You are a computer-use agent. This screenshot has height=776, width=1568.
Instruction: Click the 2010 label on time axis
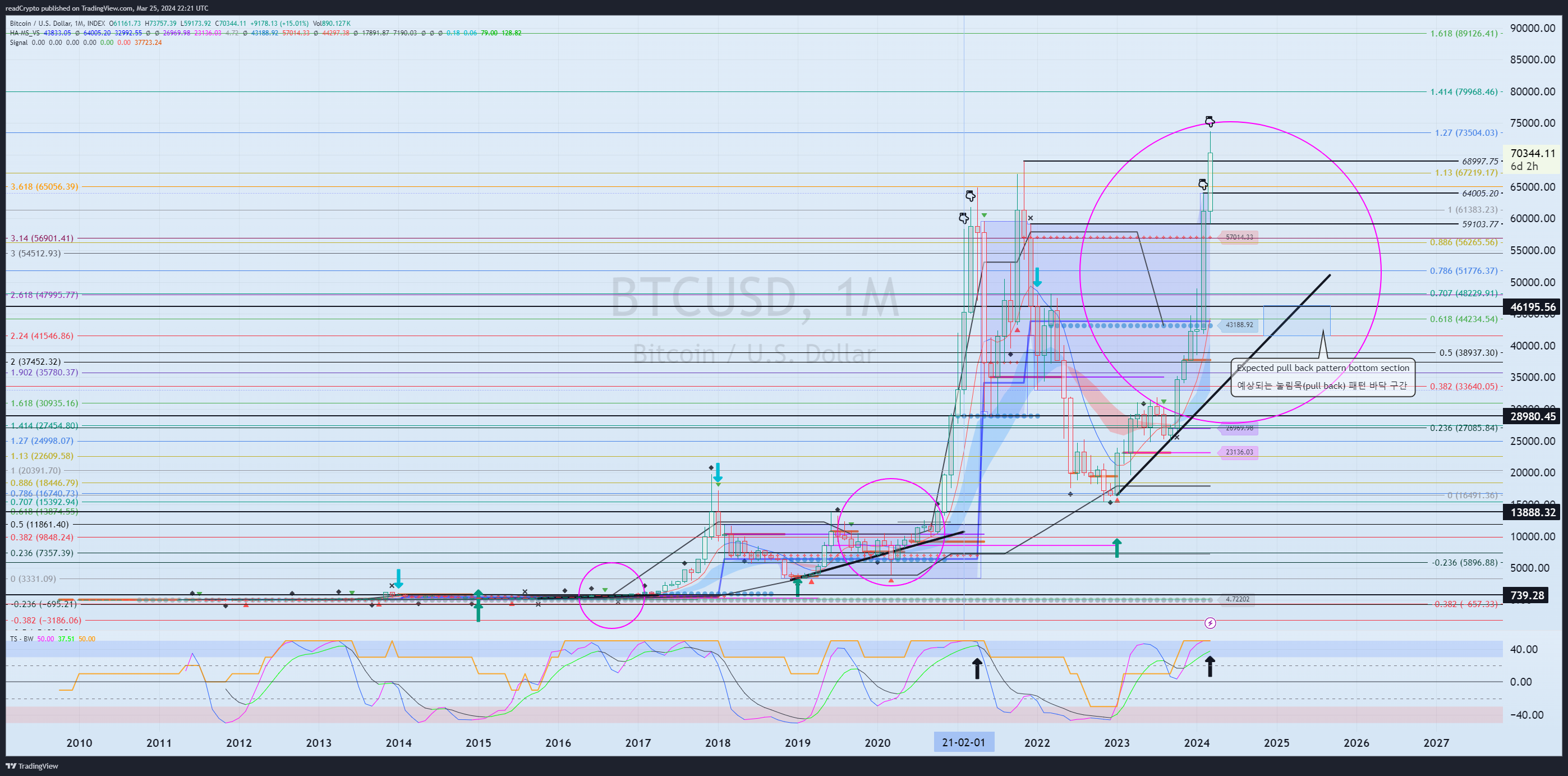point(79,743)
